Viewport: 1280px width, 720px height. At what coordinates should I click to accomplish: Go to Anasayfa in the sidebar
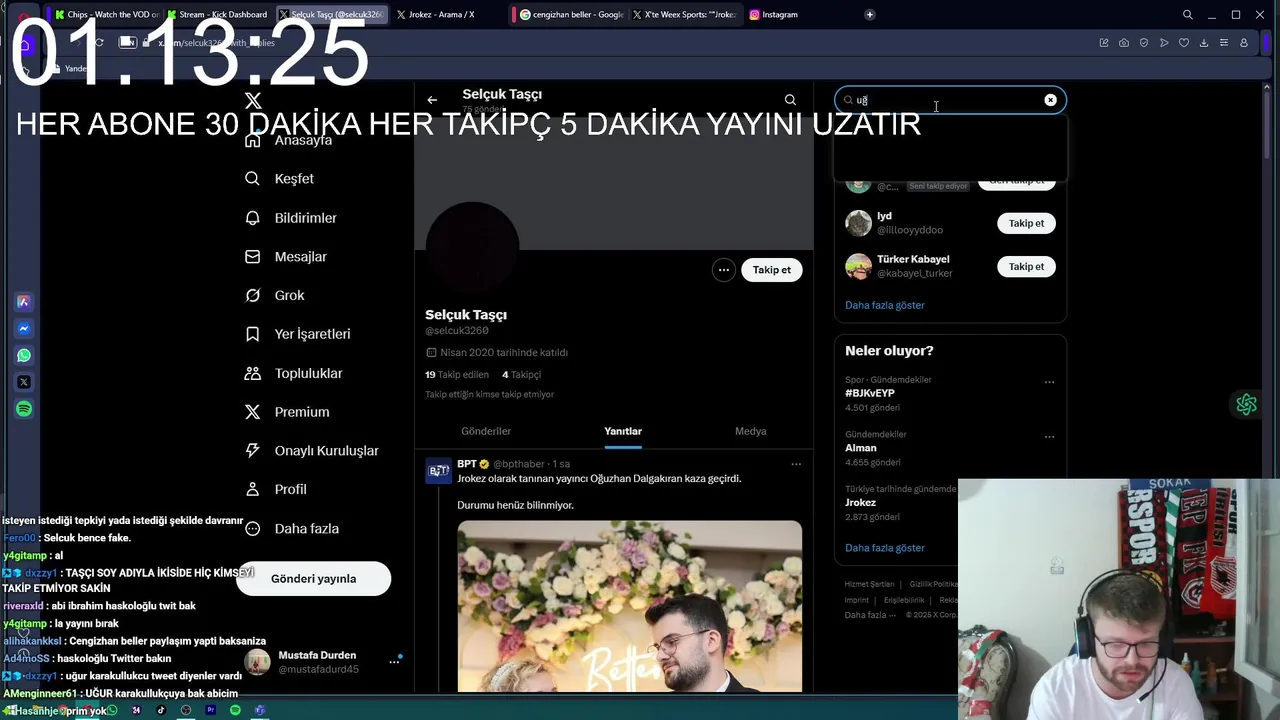(290, 140)
